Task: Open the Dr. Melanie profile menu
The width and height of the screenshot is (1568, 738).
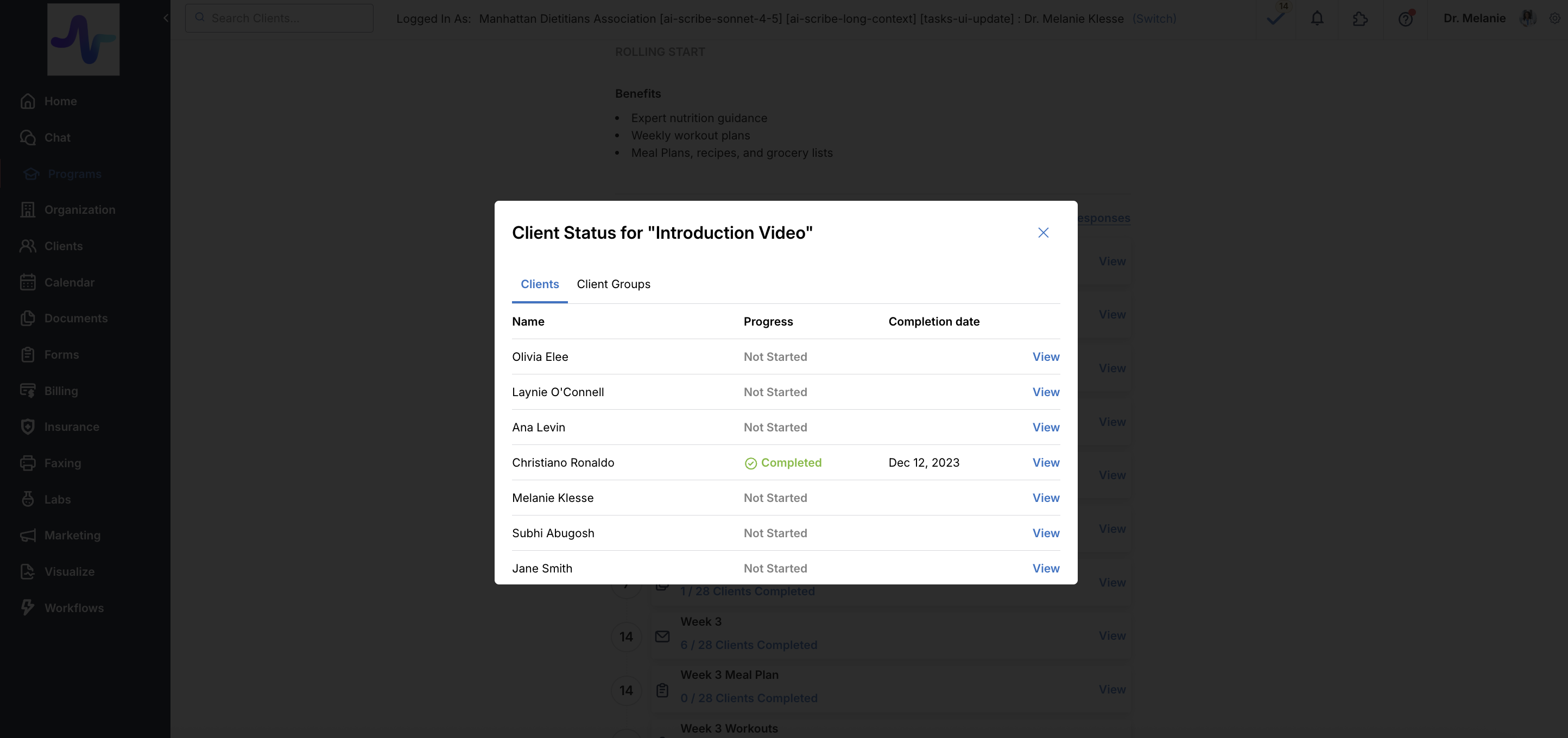Action: click(1474, 18)
